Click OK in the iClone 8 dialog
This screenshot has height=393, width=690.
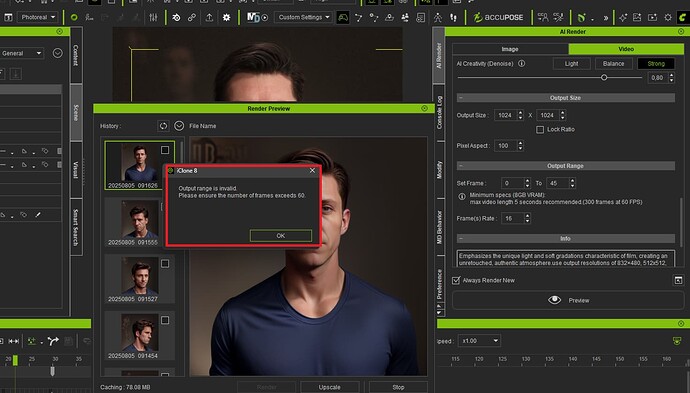click(x=281, y=236)
